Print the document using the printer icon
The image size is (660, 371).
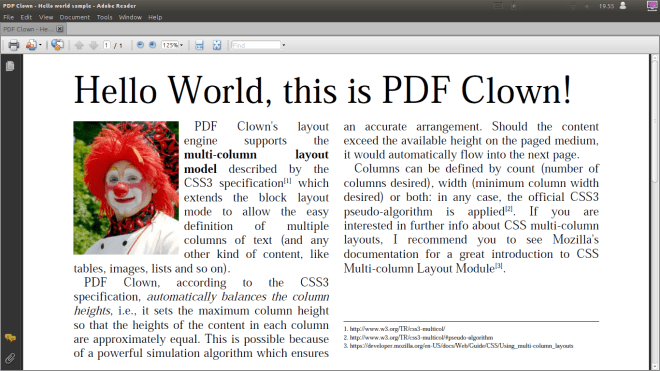(13, 45)
